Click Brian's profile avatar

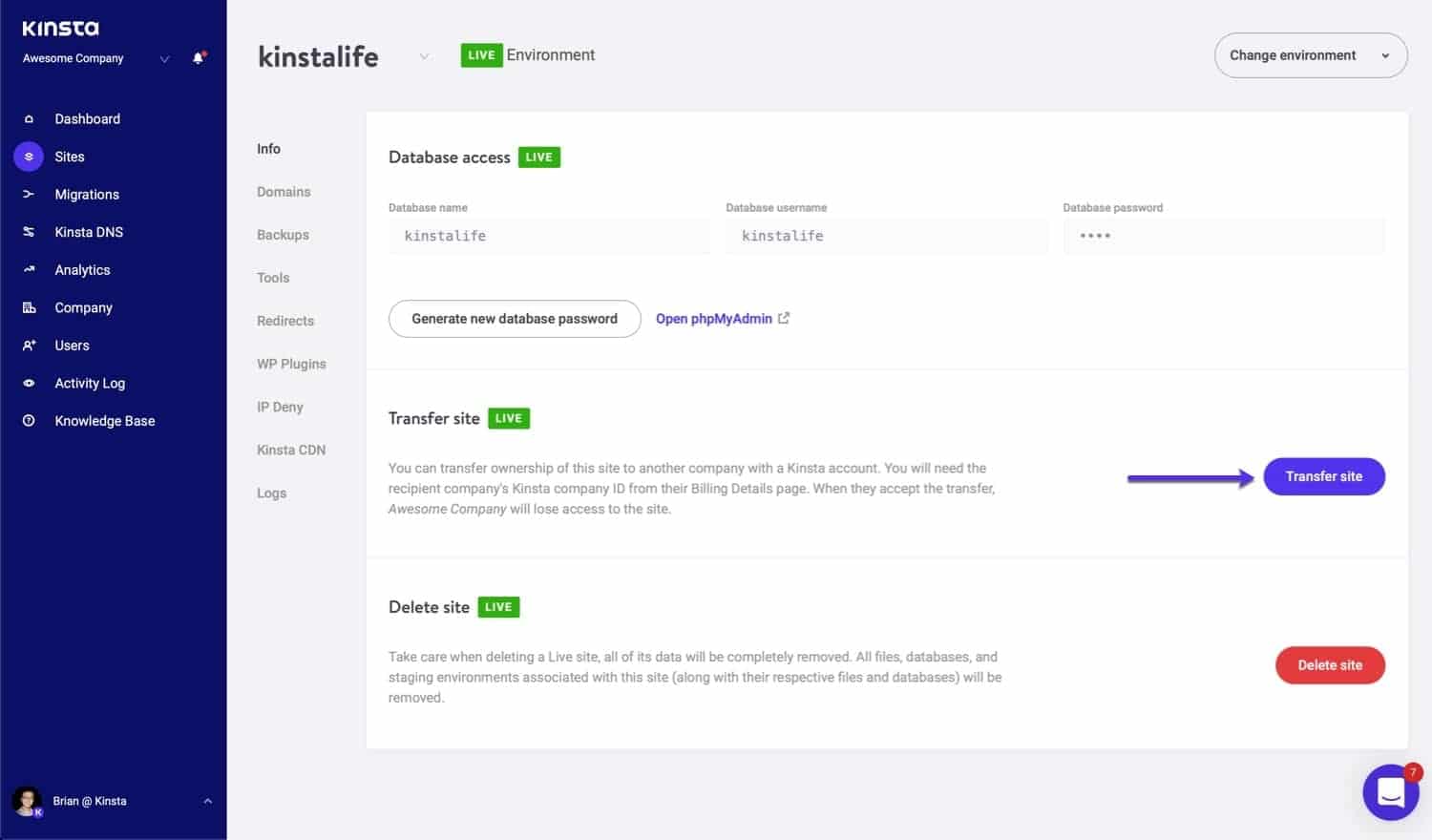[27, 801]
